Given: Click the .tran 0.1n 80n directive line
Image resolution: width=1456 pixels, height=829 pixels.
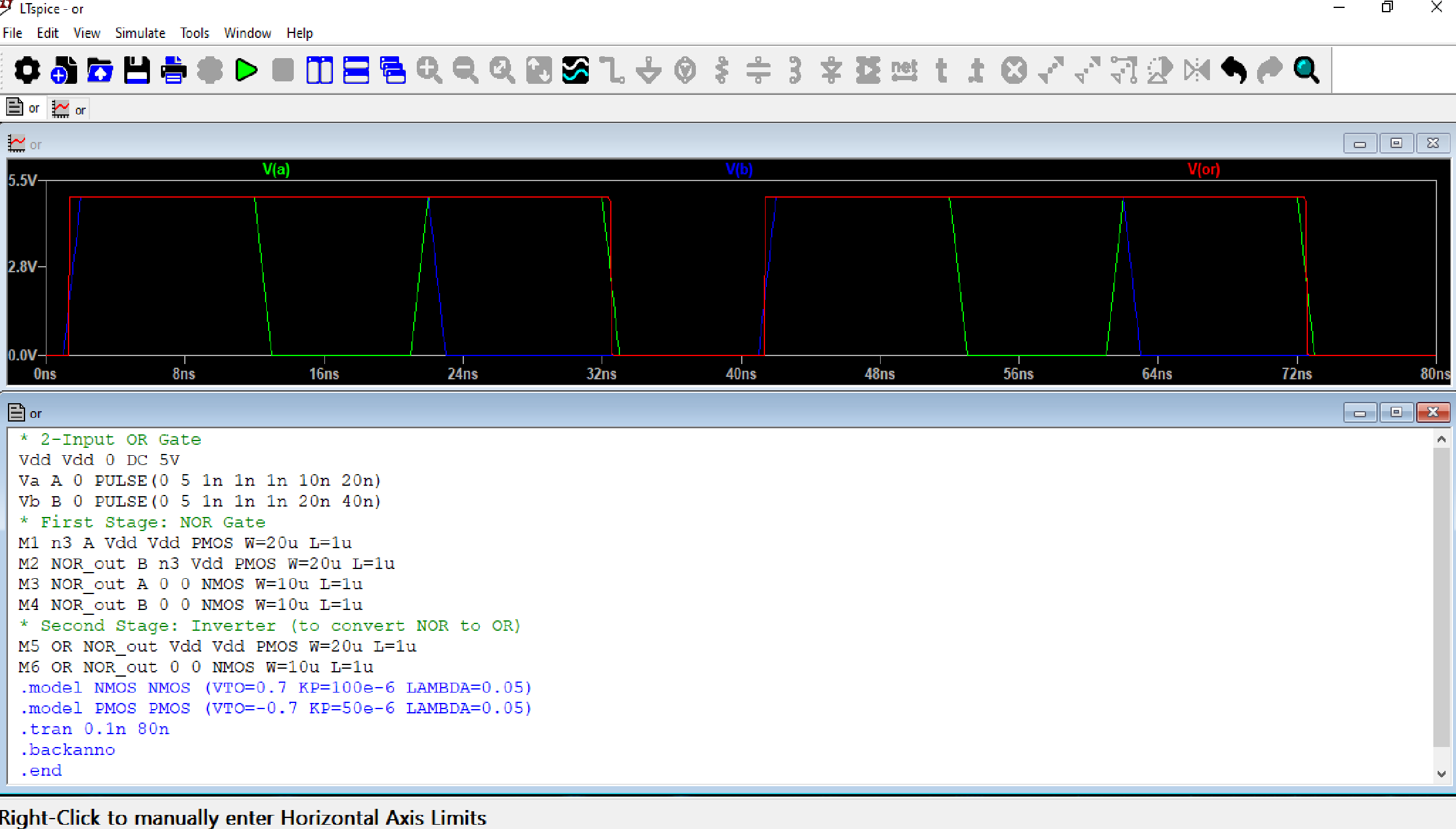Looking at the screenshot, I should click(95, 729).
